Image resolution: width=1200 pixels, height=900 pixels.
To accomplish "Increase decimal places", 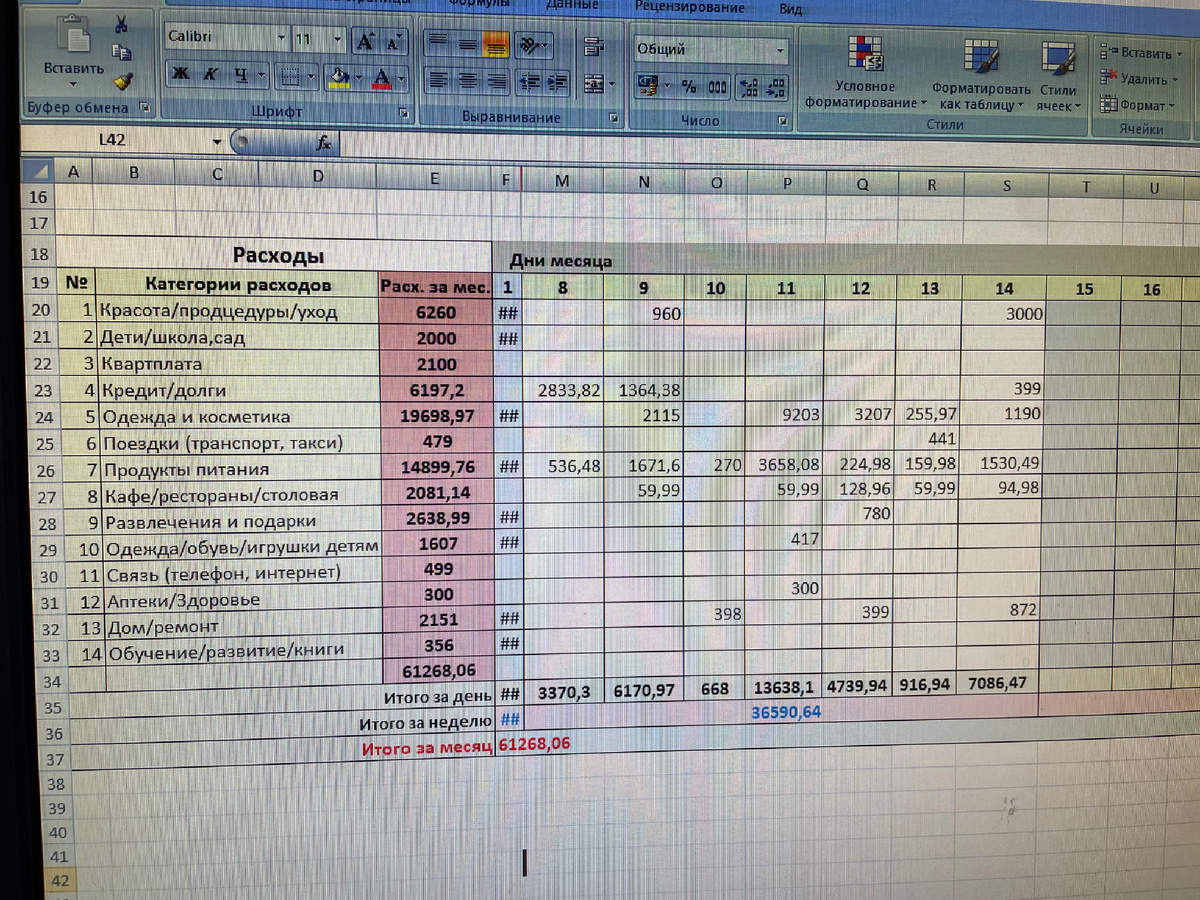I will (x=749, y=88).
